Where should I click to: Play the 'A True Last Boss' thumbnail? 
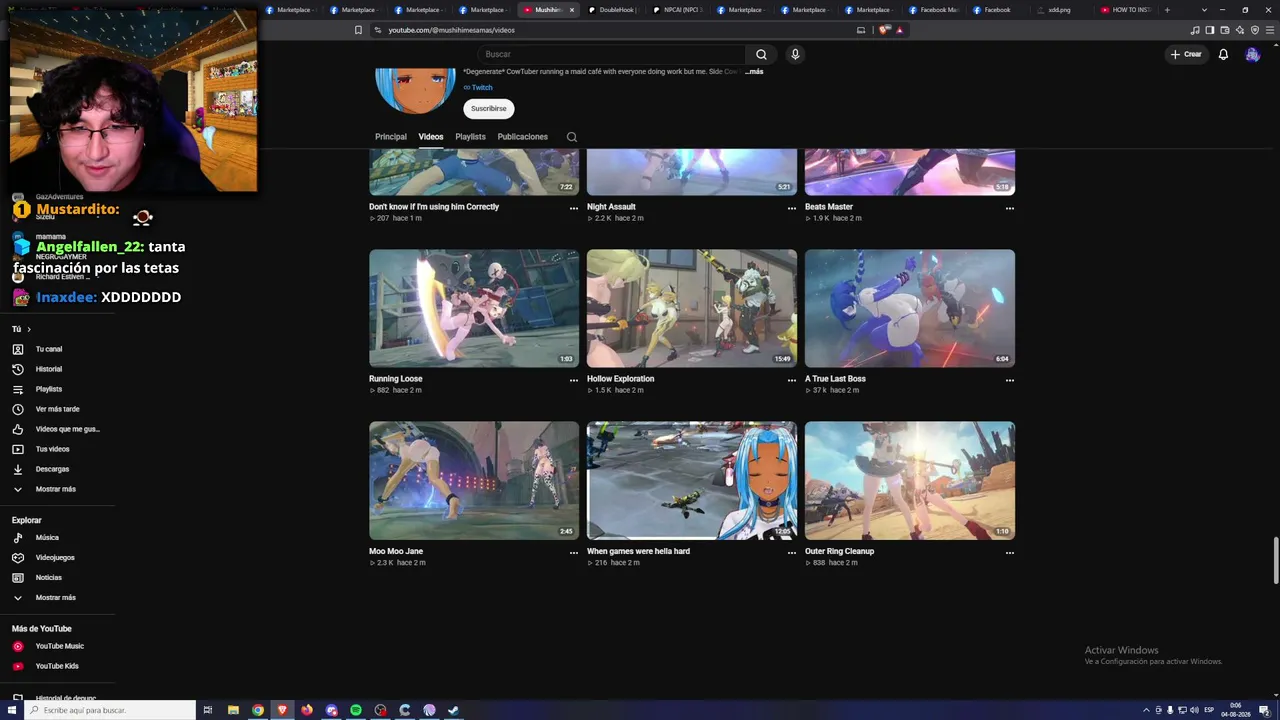(x=910, y=308)
